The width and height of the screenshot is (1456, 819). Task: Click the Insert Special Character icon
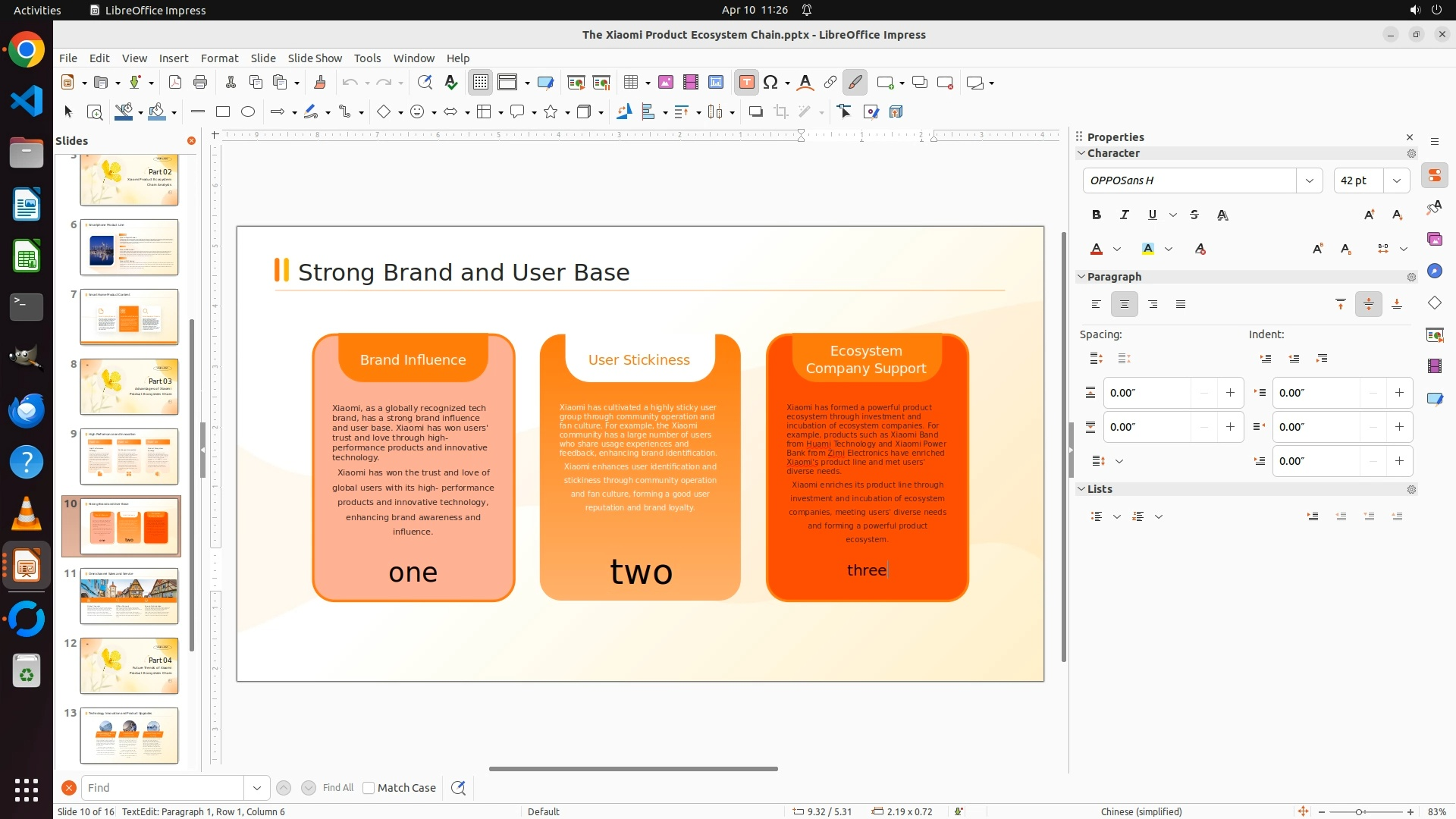[770, 83]
